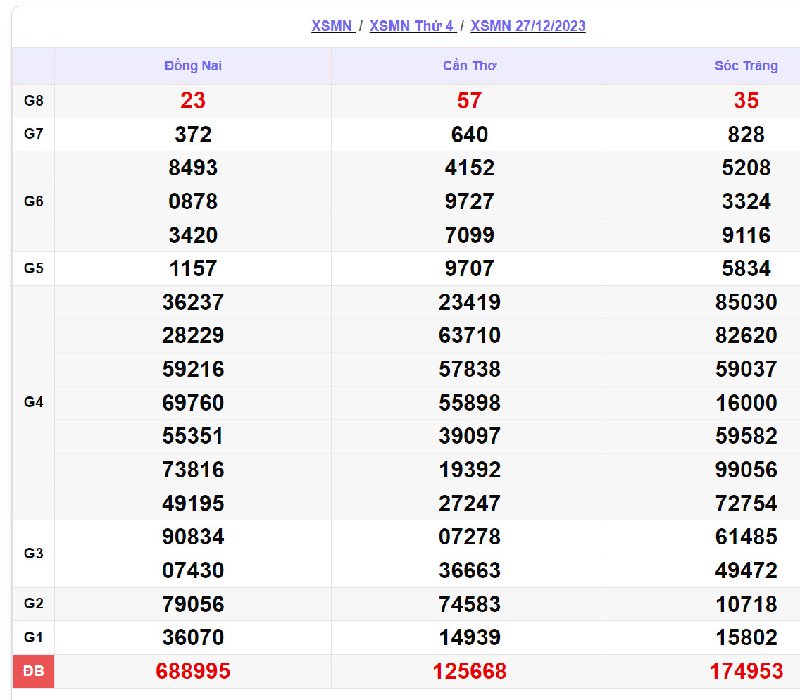
Task: Select G2 result 74583 for Cần Thơ
Action: tap(469, 604)
